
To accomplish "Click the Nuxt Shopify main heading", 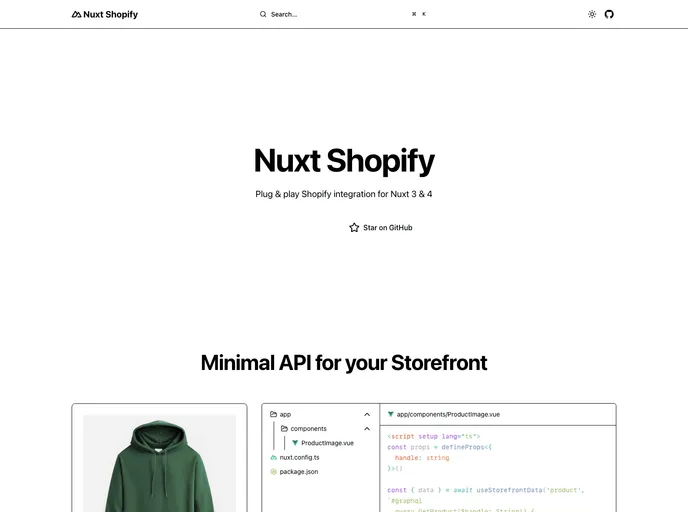I will pyautogui.click(x=344, y=161).
